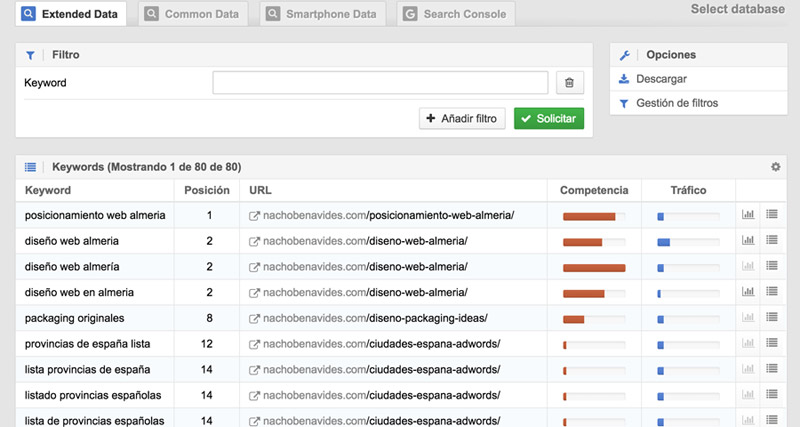Click the green Solicitar button
800x427 pixels.
point(548,118)
